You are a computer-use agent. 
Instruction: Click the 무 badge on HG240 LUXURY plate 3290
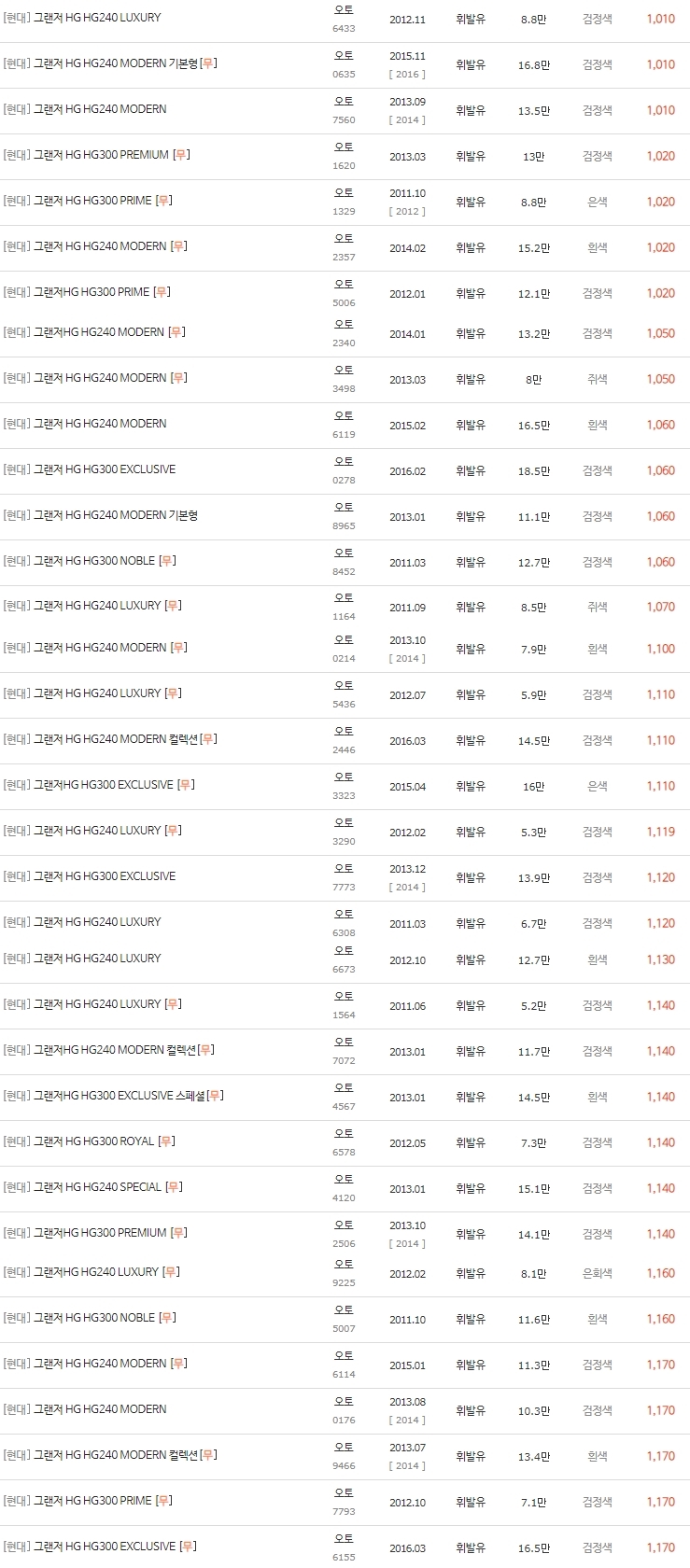click(x=173, y=831)
